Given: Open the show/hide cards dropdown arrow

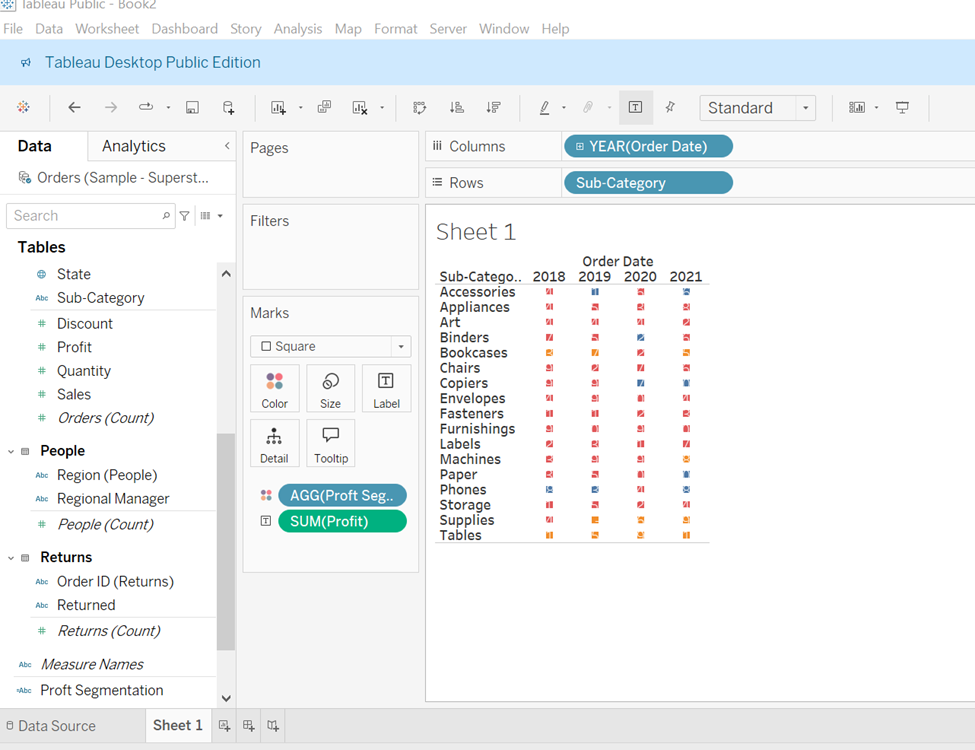Looking at the screenshot, I should coord(876,108).
